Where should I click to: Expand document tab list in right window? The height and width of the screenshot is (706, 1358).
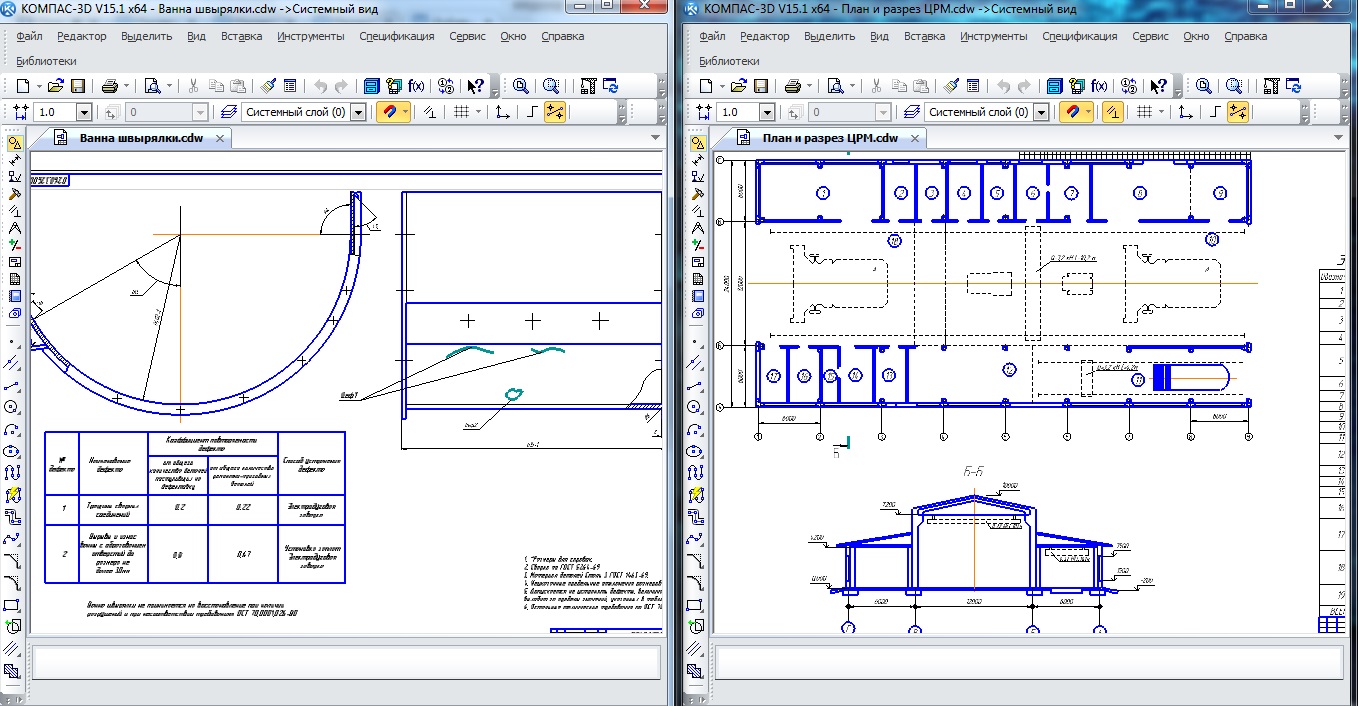[1340, 137]
